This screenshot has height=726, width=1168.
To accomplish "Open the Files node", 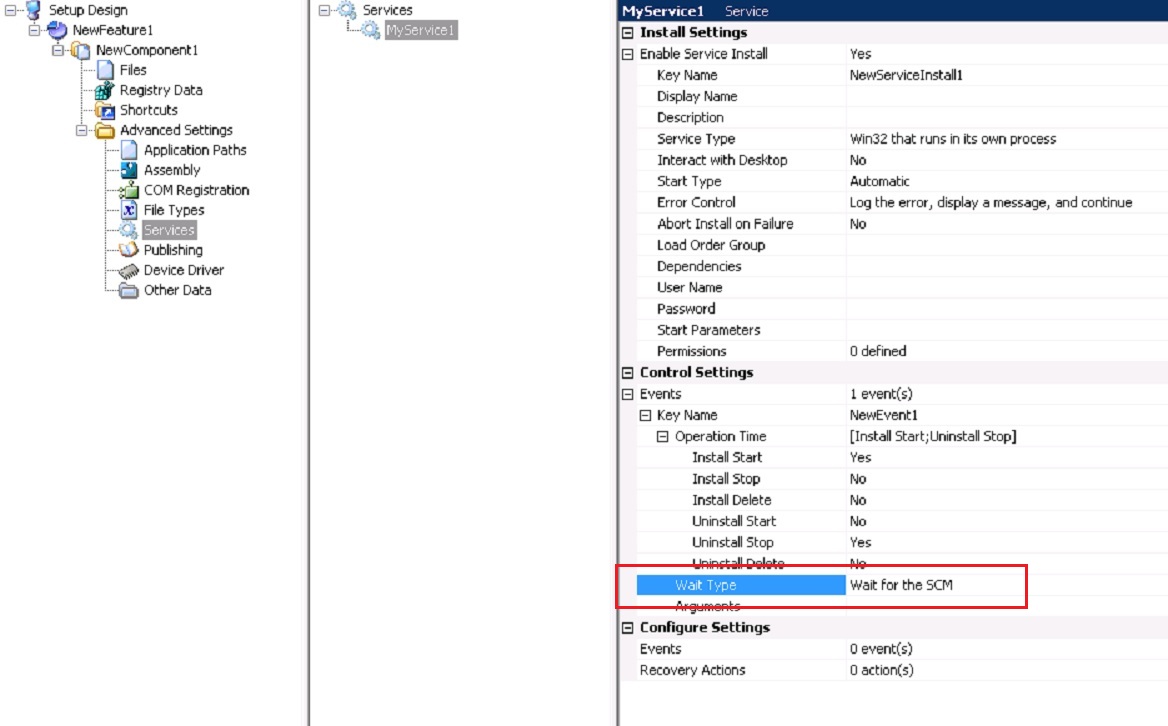I will point(132,70).
